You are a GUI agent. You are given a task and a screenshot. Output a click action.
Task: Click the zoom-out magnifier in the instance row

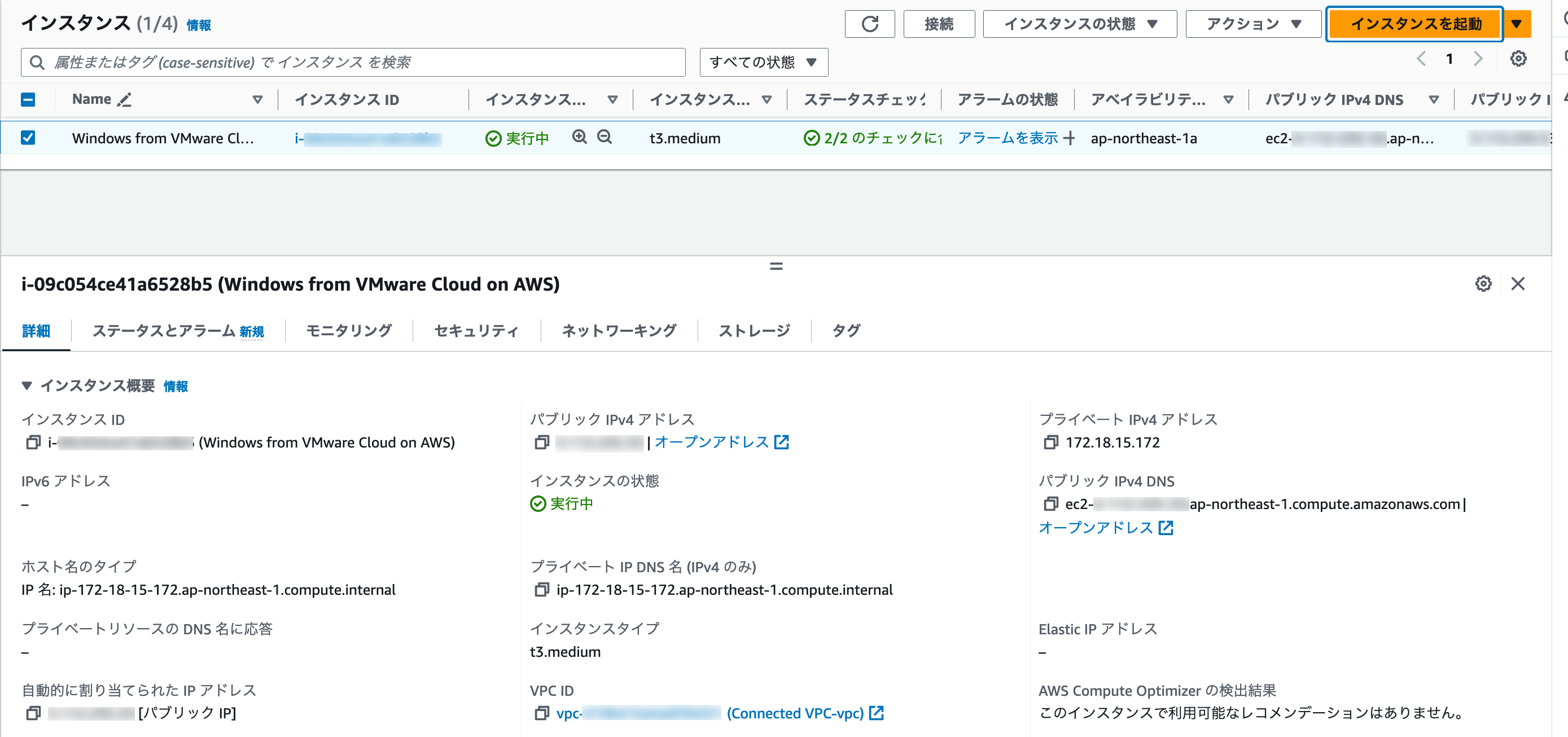pyautogui.click(x=603, y=138)
